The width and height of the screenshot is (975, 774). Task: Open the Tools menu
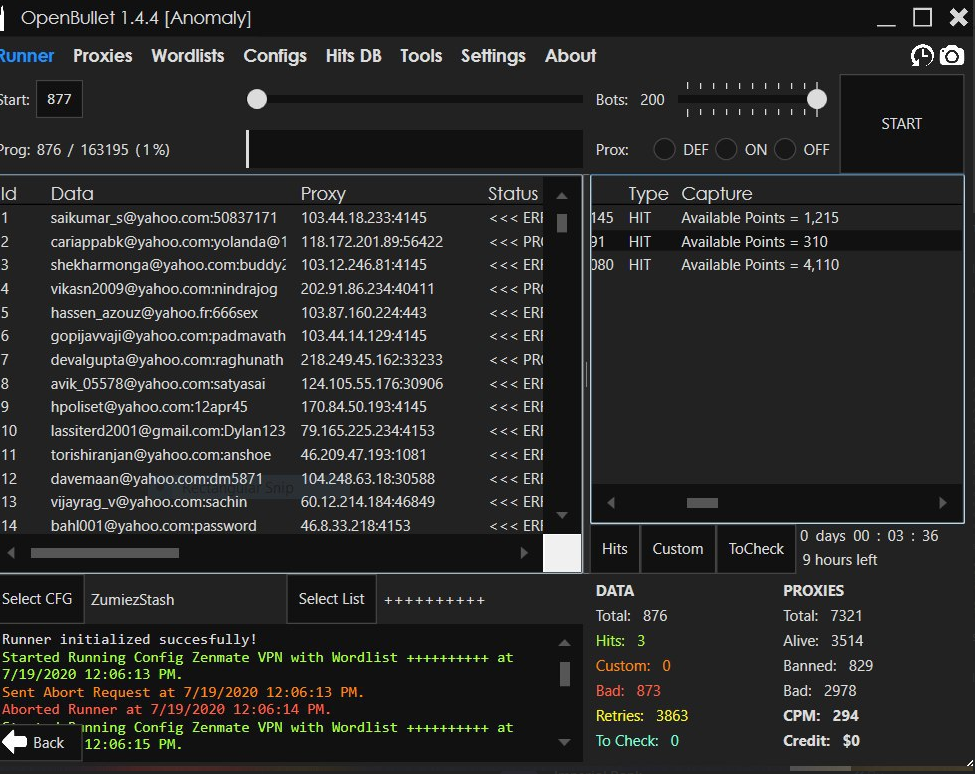click(x=421, y=56)
